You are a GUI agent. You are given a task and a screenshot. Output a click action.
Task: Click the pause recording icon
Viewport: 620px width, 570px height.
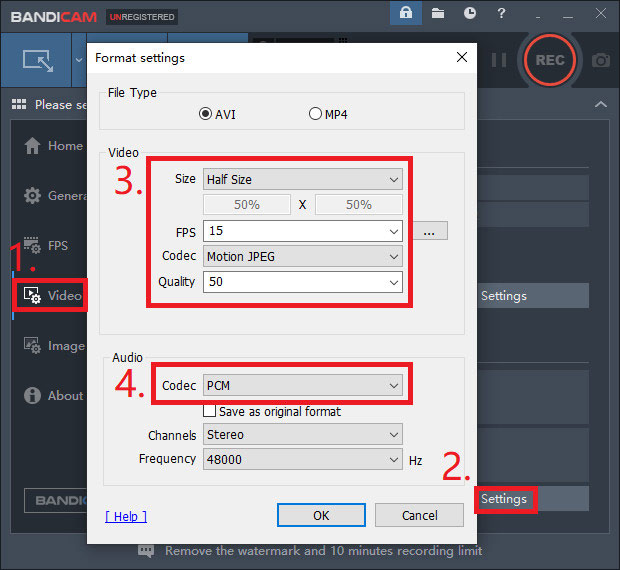pos(499,60)
